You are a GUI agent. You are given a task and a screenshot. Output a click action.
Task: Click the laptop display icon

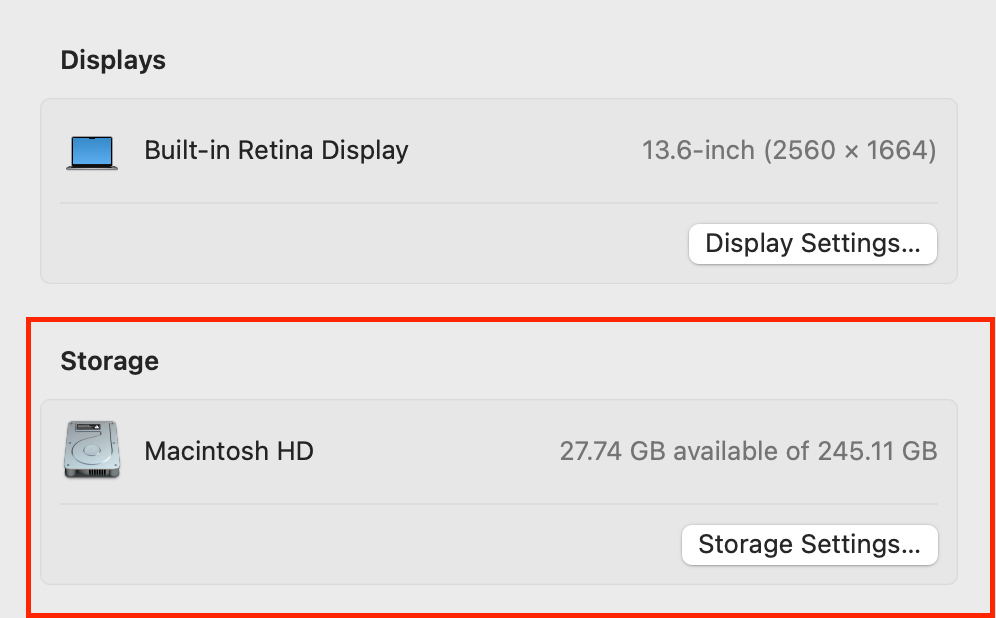point(92,152)
